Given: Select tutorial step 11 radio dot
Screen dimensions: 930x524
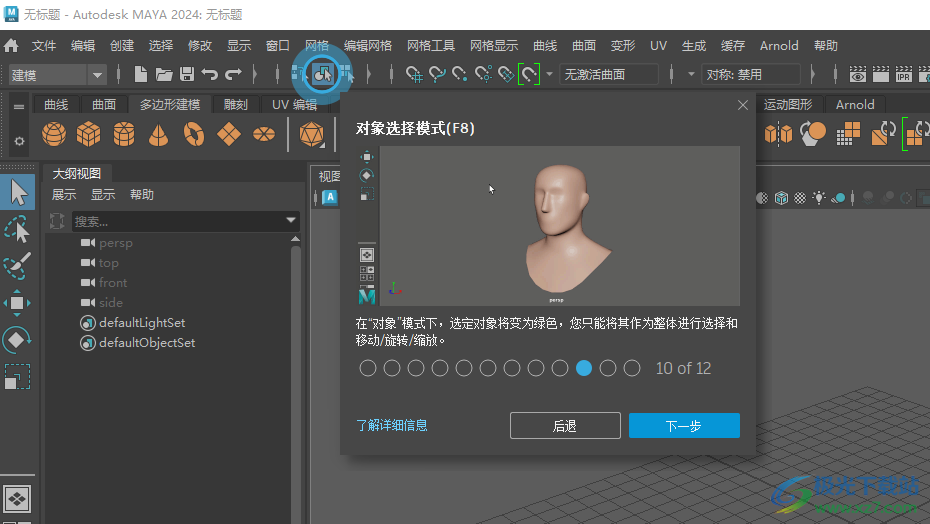Looking at the screenshot, I should pos(608,368).
